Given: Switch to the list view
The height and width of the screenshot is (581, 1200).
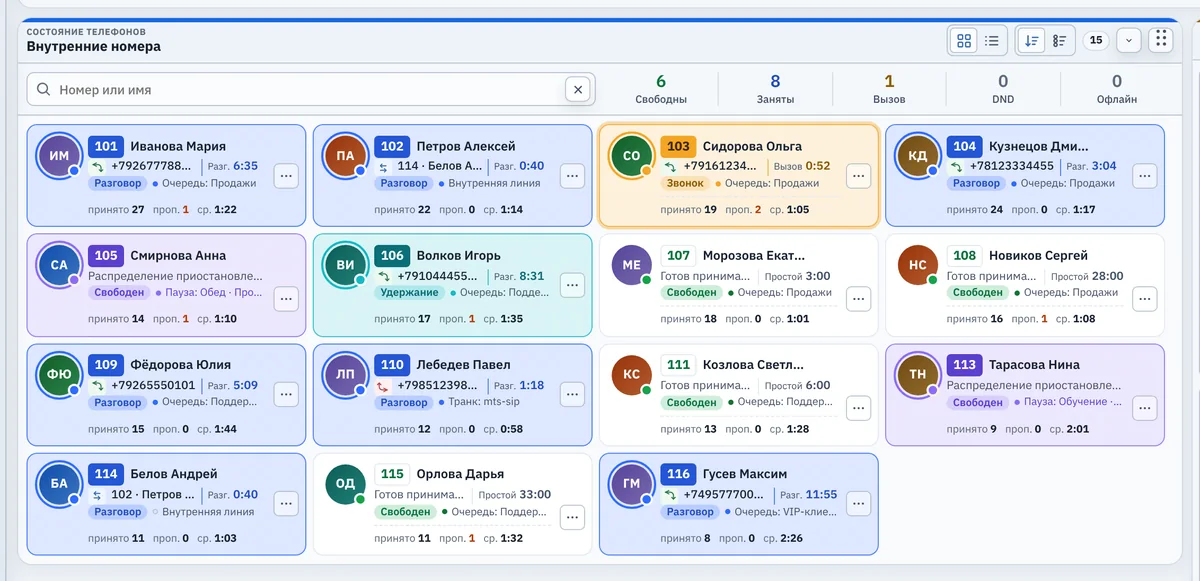Looking at the screenshot, I should point(992,41).
